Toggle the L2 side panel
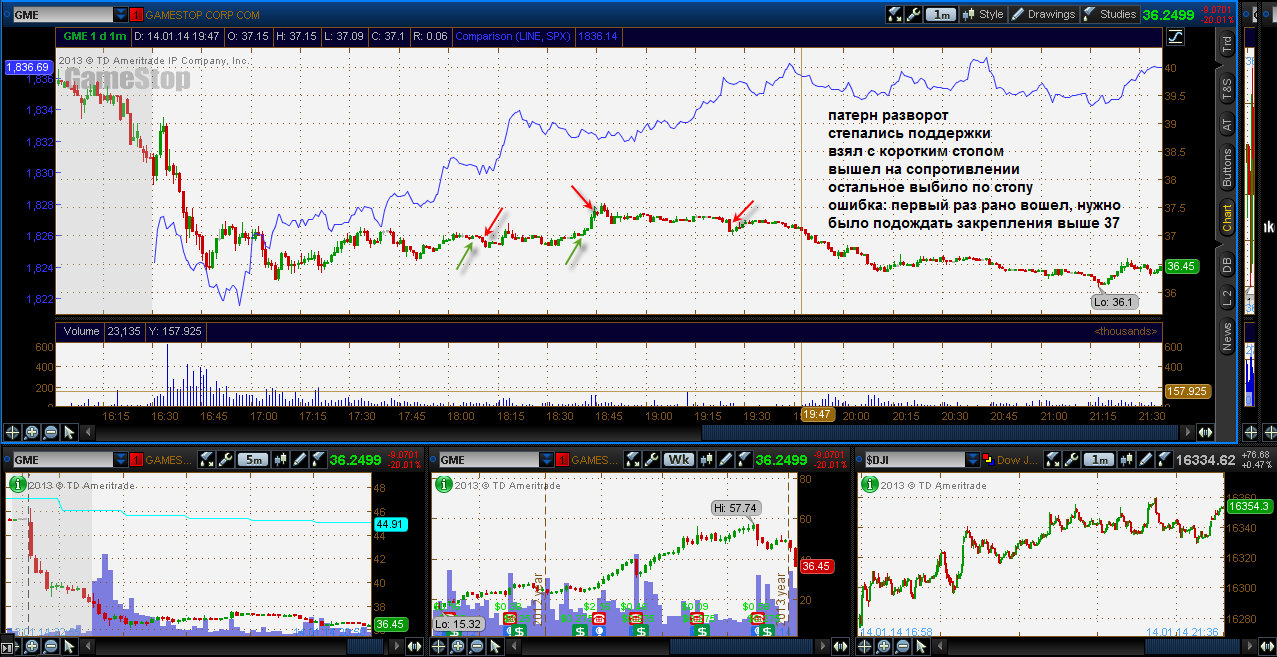Screen dimensions: 1277x657 1226,297
